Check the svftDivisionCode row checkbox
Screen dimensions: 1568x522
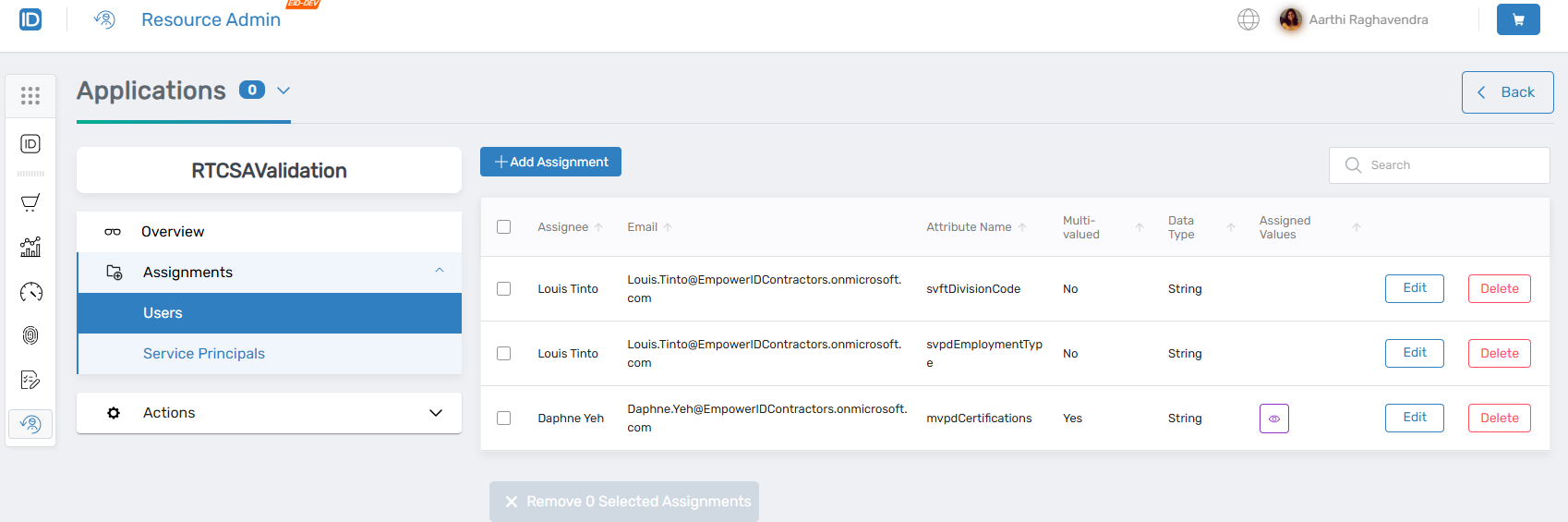[503, 289]
